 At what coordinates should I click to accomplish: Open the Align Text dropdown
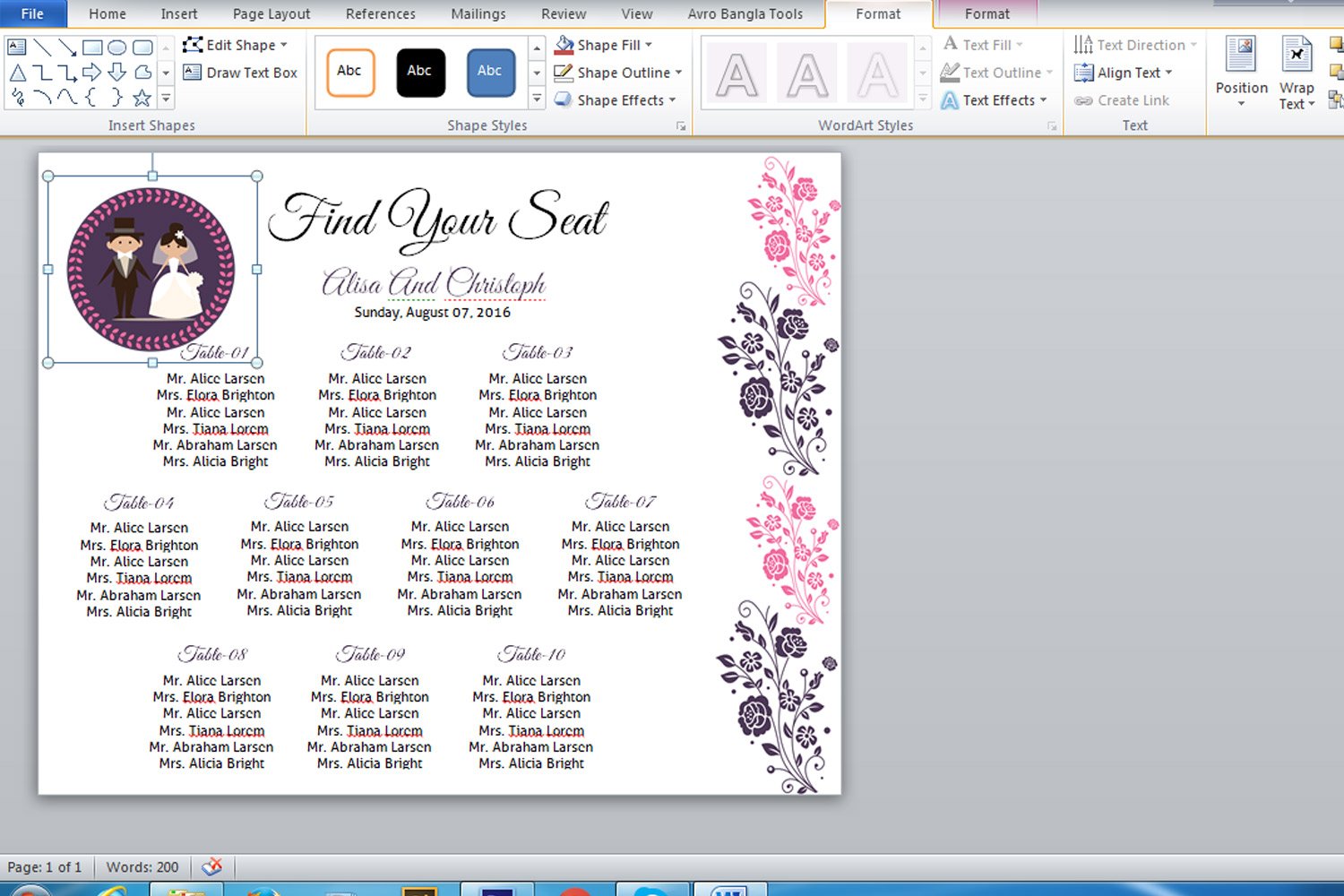pos(1127,73)
